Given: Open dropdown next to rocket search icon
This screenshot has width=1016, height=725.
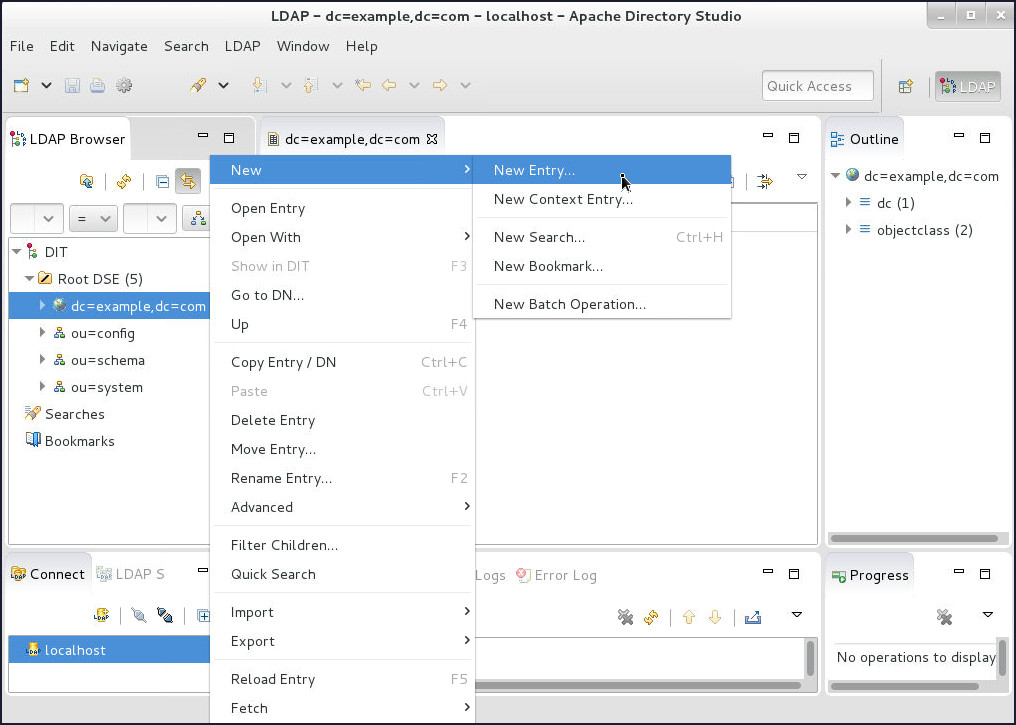Looking at the screenshot, I should (223, 86).
